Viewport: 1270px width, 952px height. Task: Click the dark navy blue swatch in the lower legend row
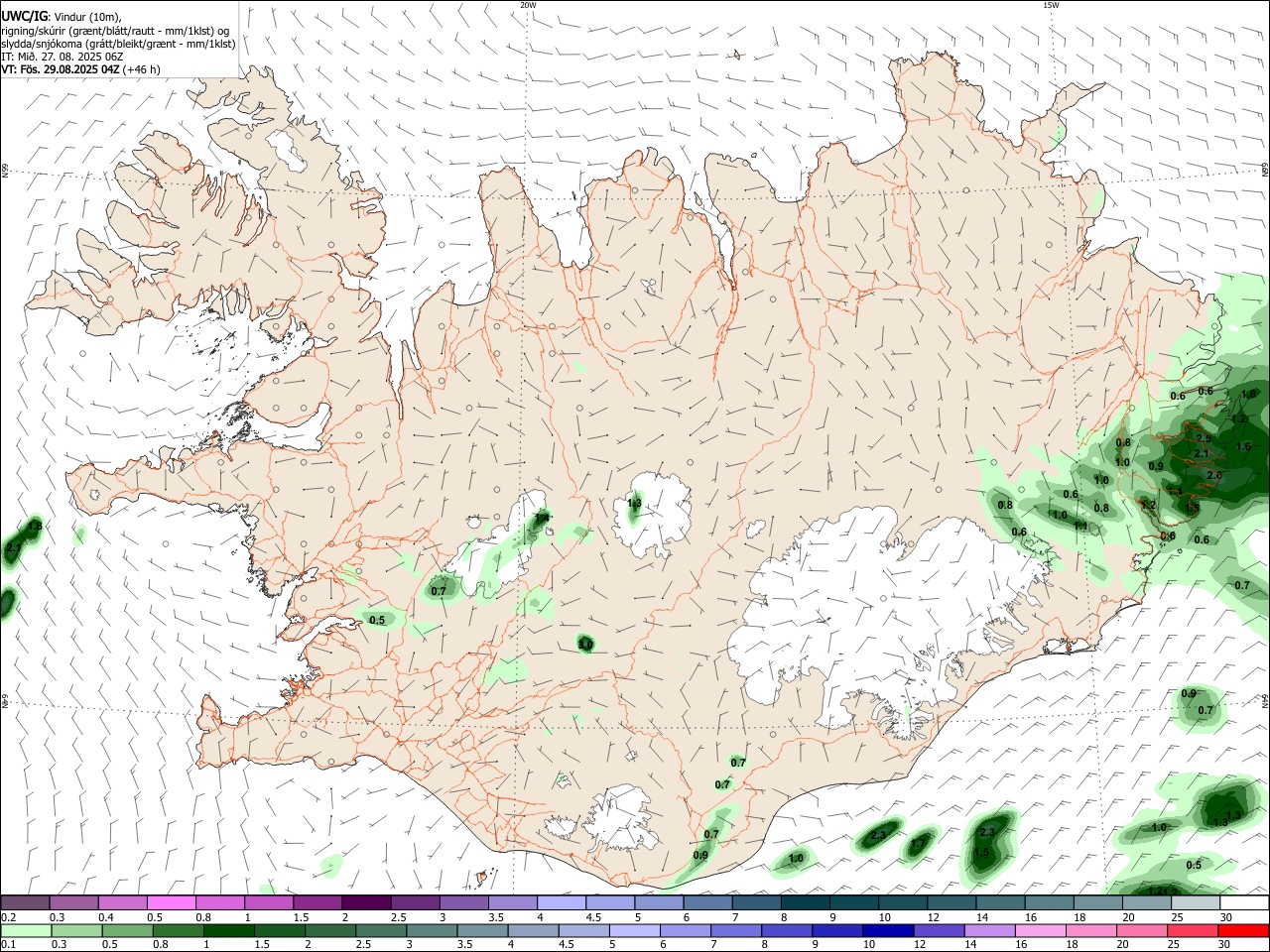889,930
